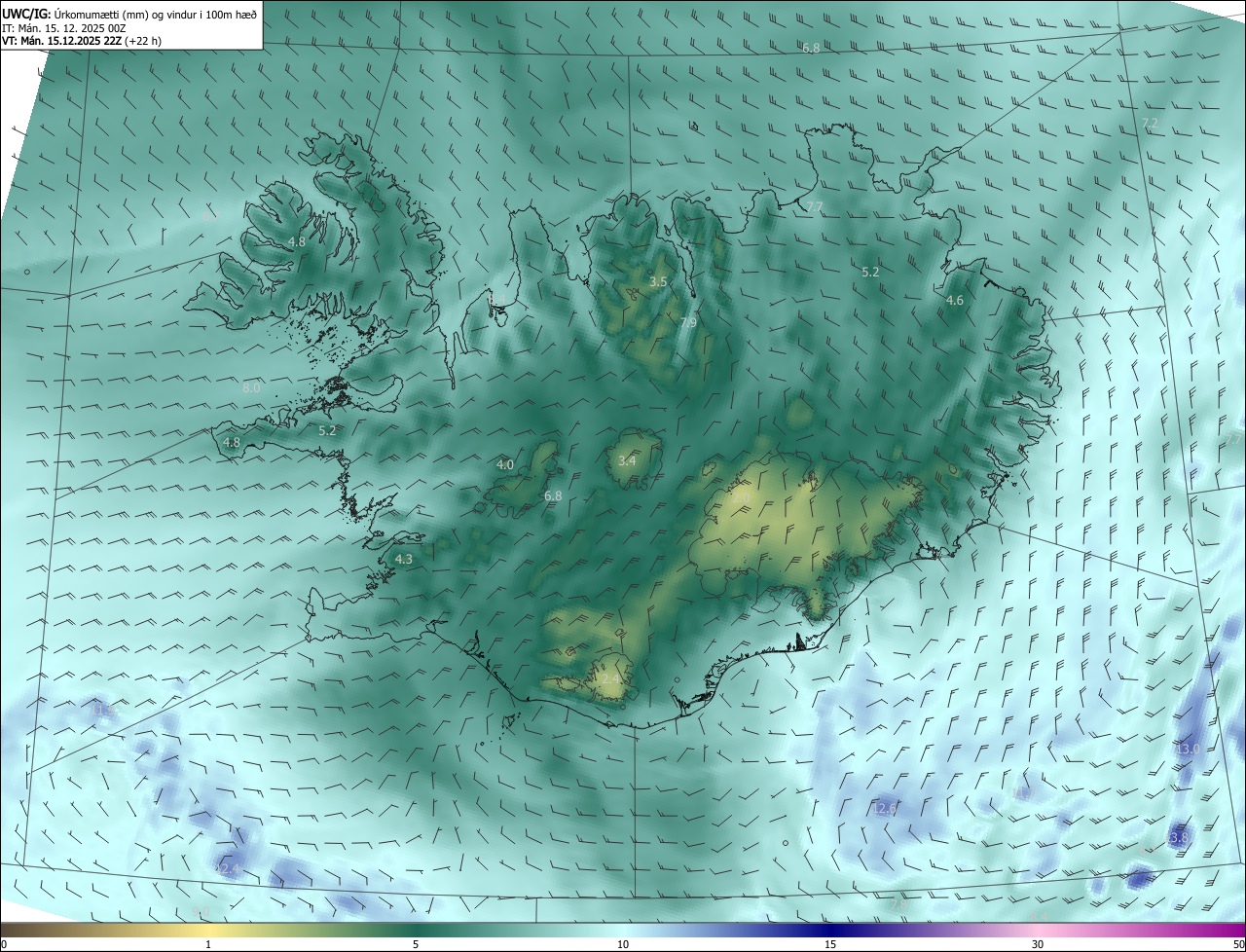Click the 12.6 value label in the southeast sea
This screenshot has width=1246, height=952.
[884, 809]
